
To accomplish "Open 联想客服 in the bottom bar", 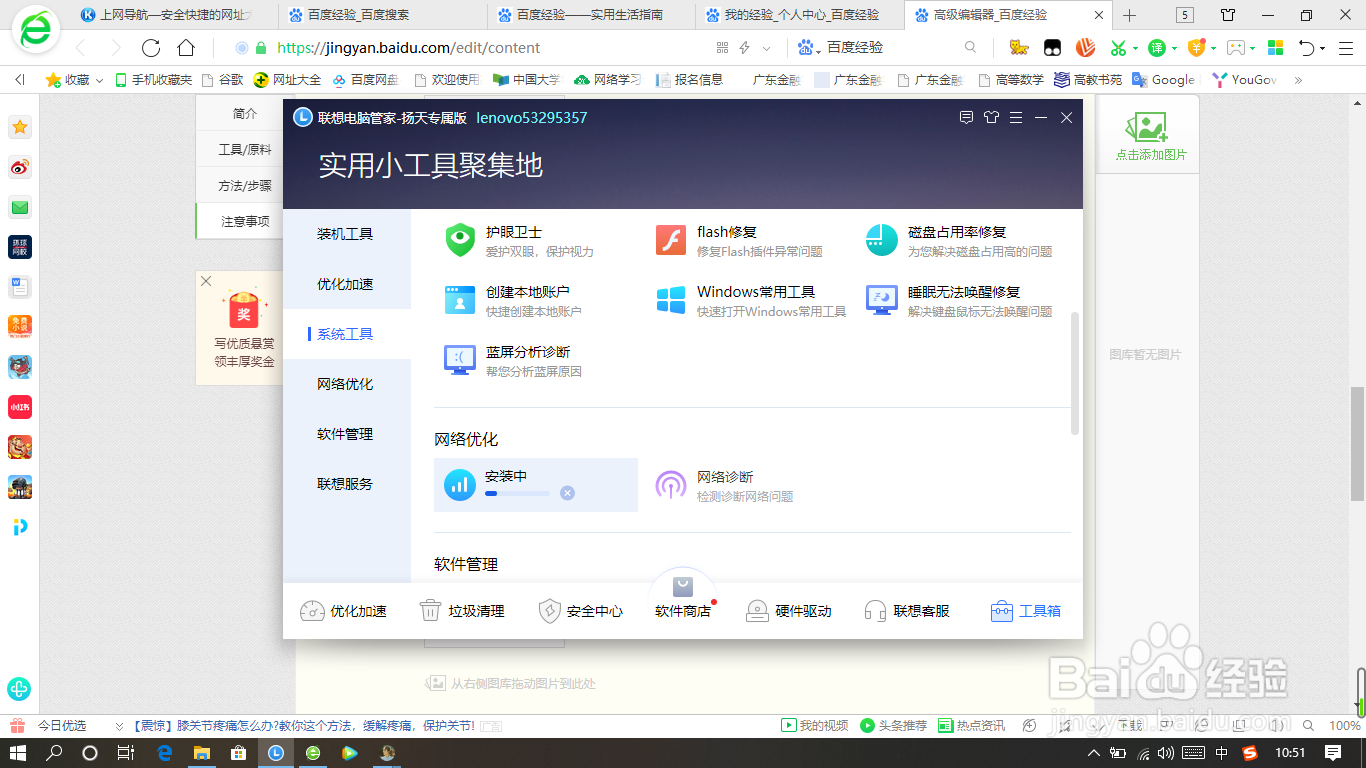I will pos(906,611).
